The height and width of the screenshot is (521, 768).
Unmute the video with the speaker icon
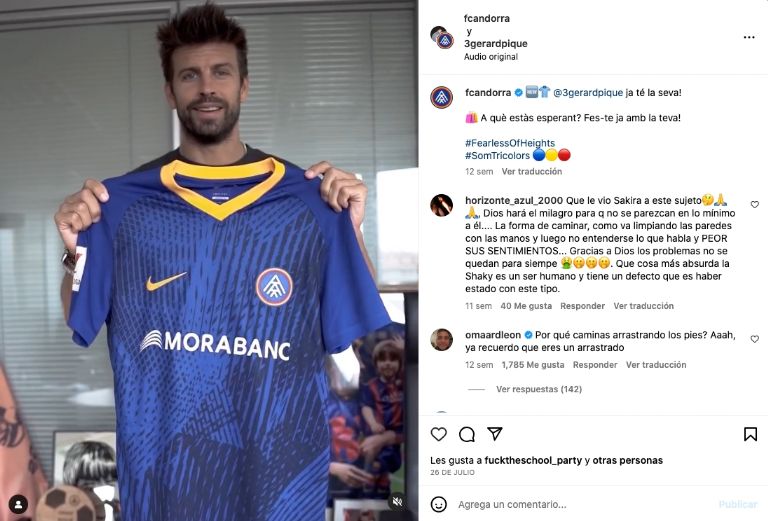[x=398, y=501]
